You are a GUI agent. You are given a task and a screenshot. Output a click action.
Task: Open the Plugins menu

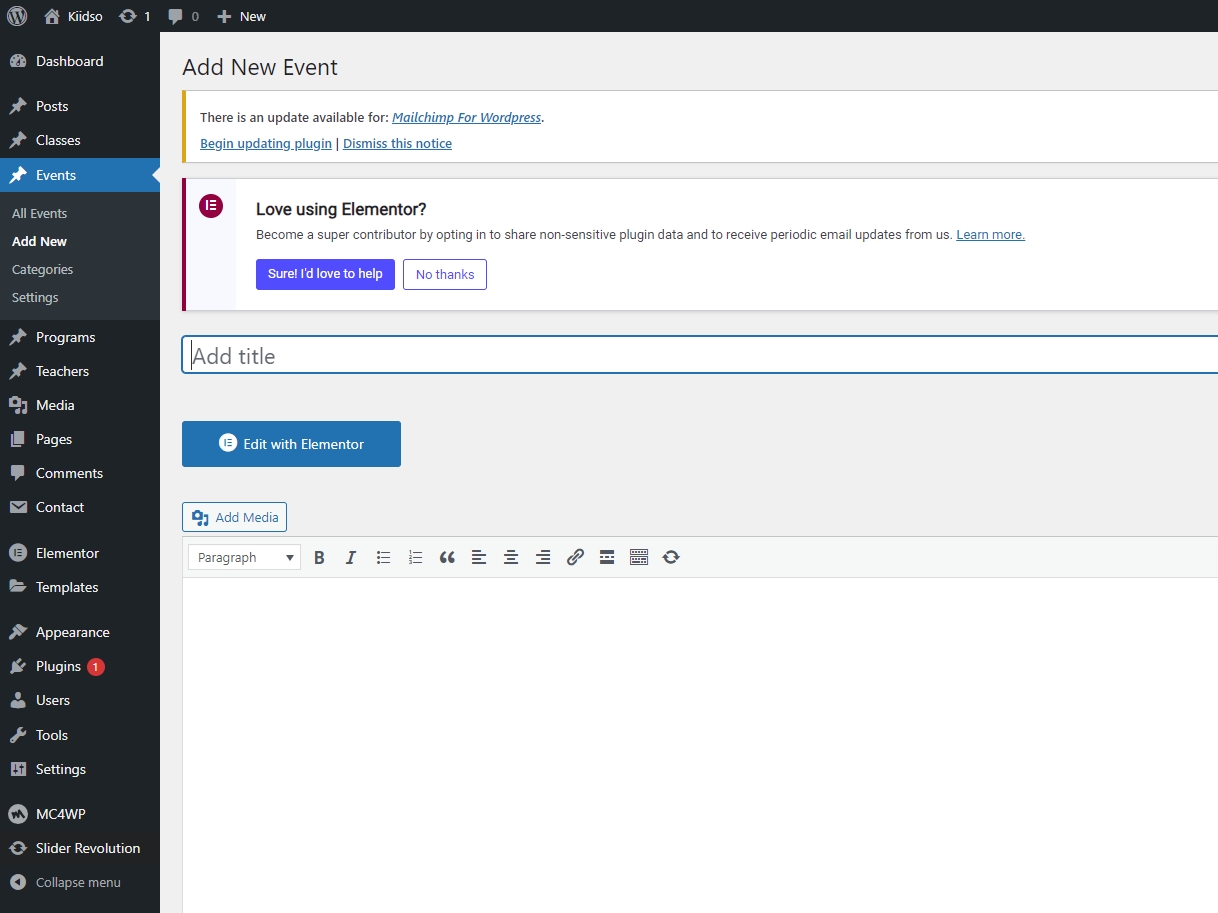point(58,666)
